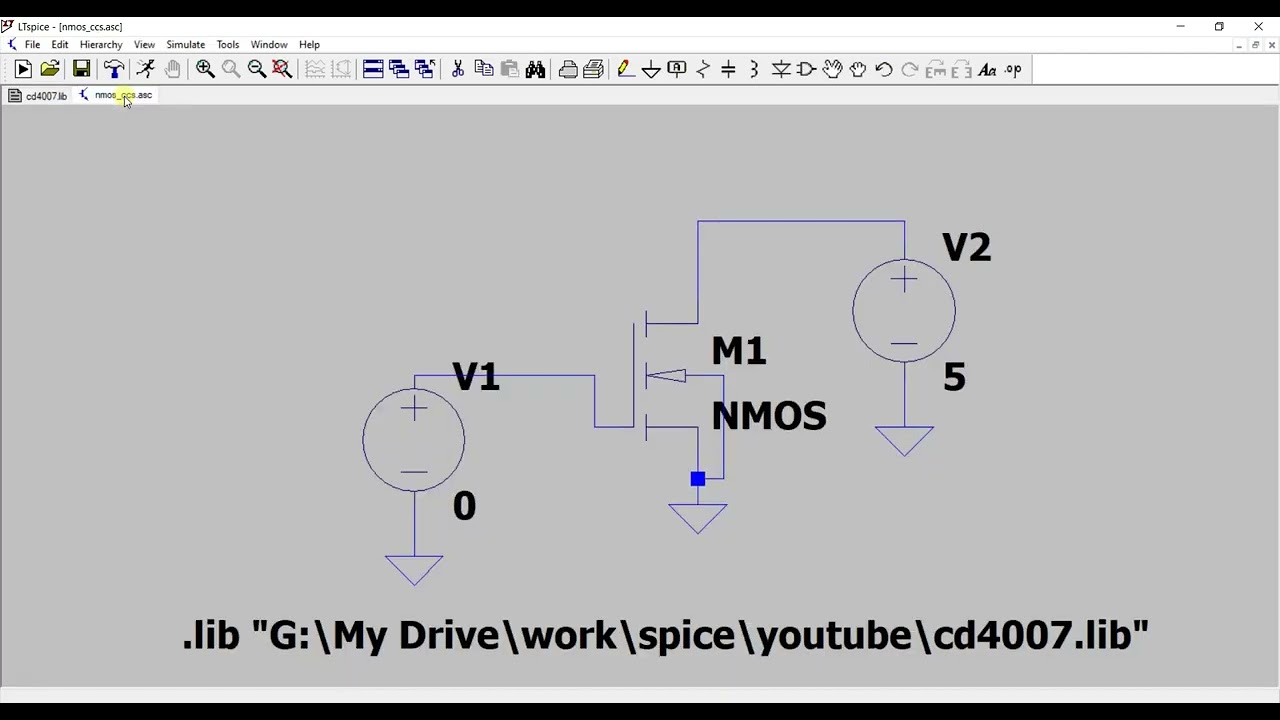
Task: Click the .lib cd4007.lib directive text
Action: [x=666, y=635]
